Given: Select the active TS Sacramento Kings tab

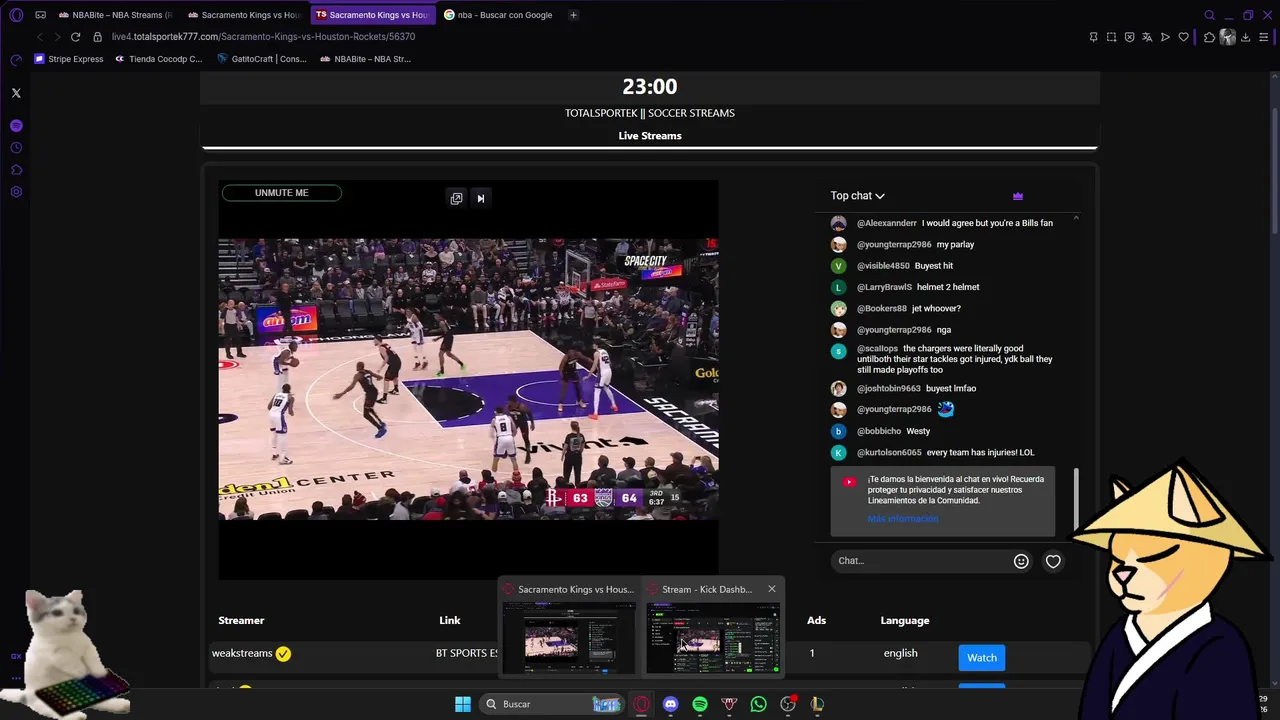Looking at the screenshot, I should click(x=372, y=15).
